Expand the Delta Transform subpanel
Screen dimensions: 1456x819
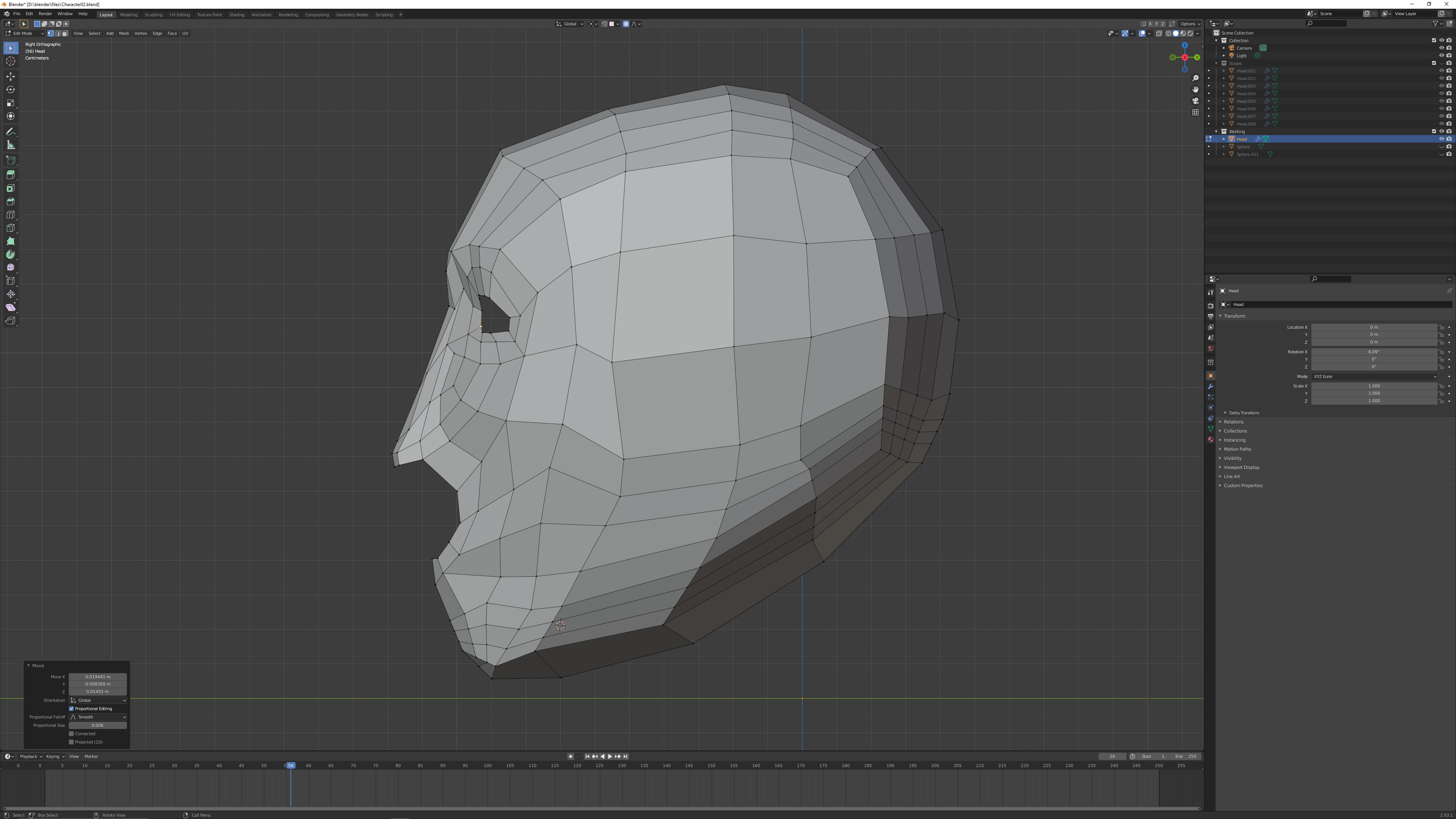click(x=1244, y=413)
